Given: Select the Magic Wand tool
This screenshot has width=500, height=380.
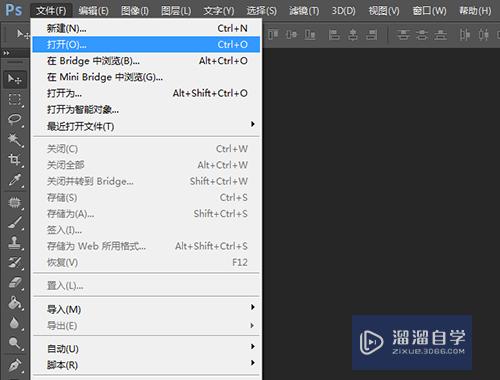Looking at the screenshot, I should tap(15, 140).
